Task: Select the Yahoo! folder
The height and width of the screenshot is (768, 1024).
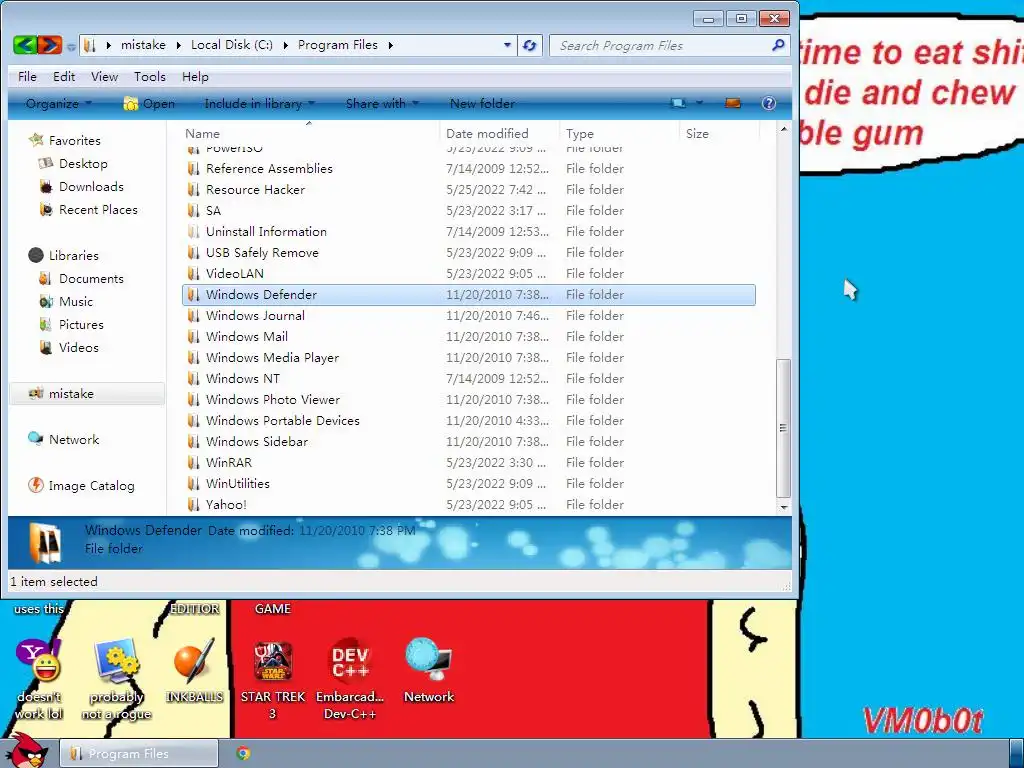Action: coord(468,504)
